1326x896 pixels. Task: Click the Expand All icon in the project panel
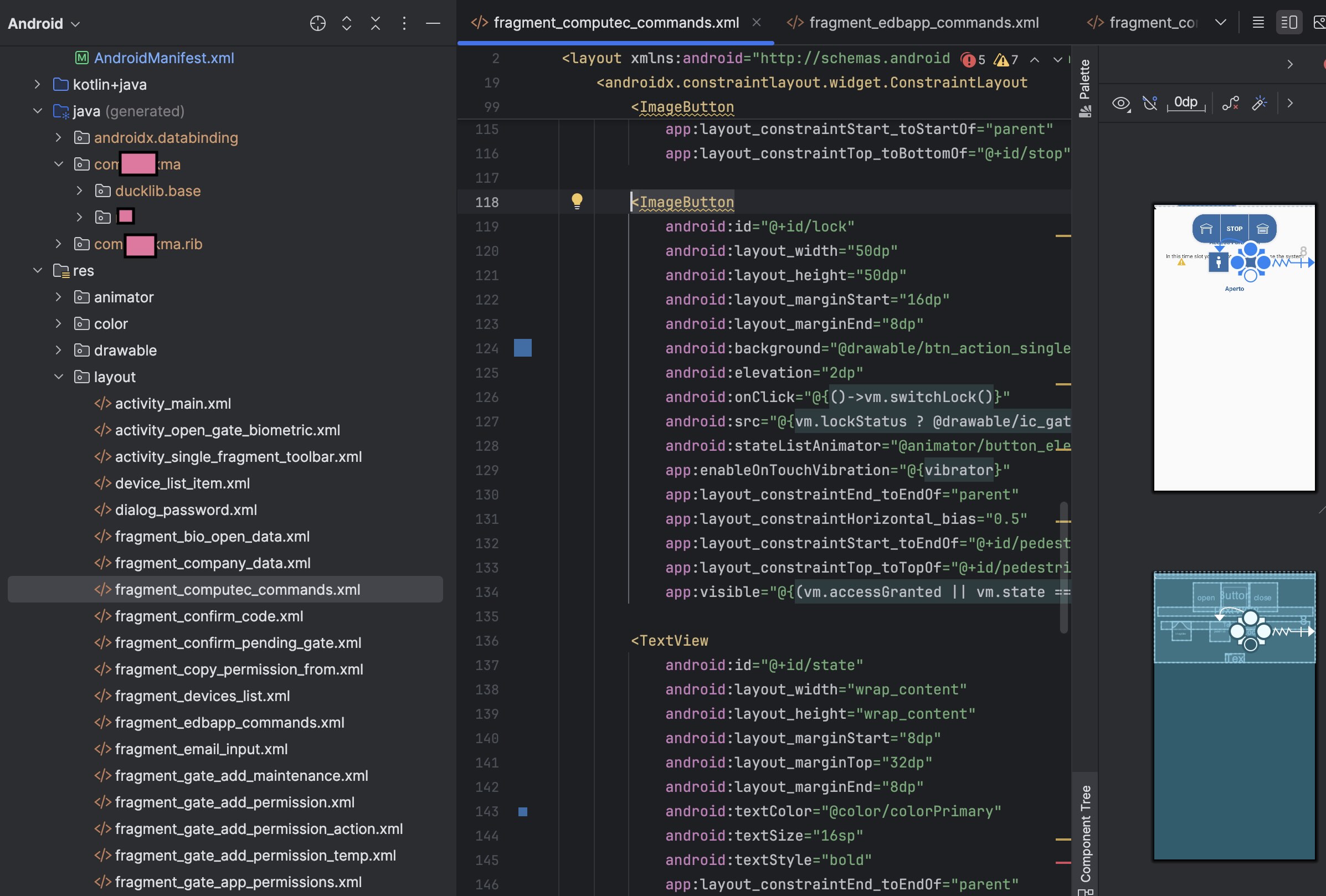tap(346, 23)
